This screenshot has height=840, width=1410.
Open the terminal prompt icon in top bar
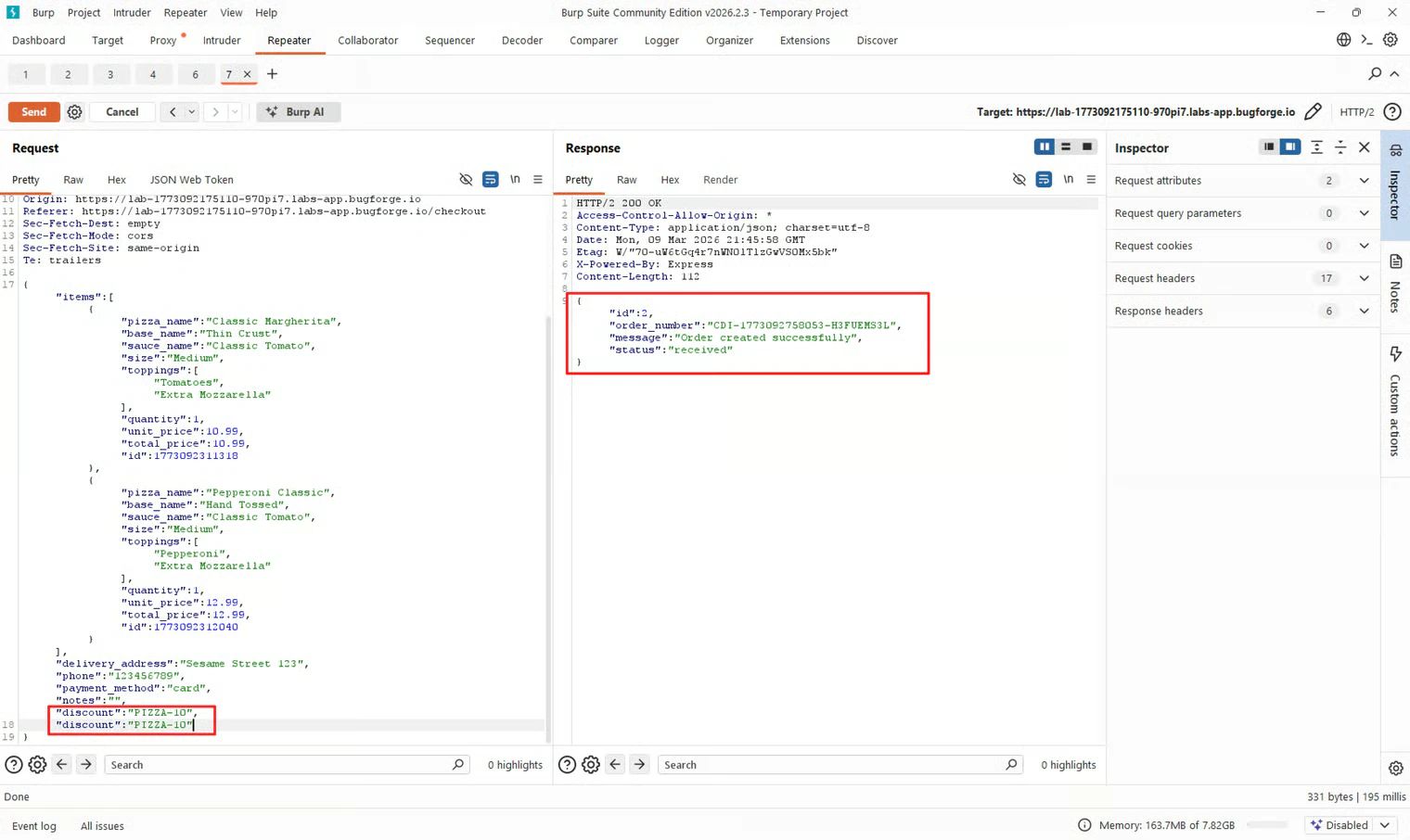[1366, 40]
